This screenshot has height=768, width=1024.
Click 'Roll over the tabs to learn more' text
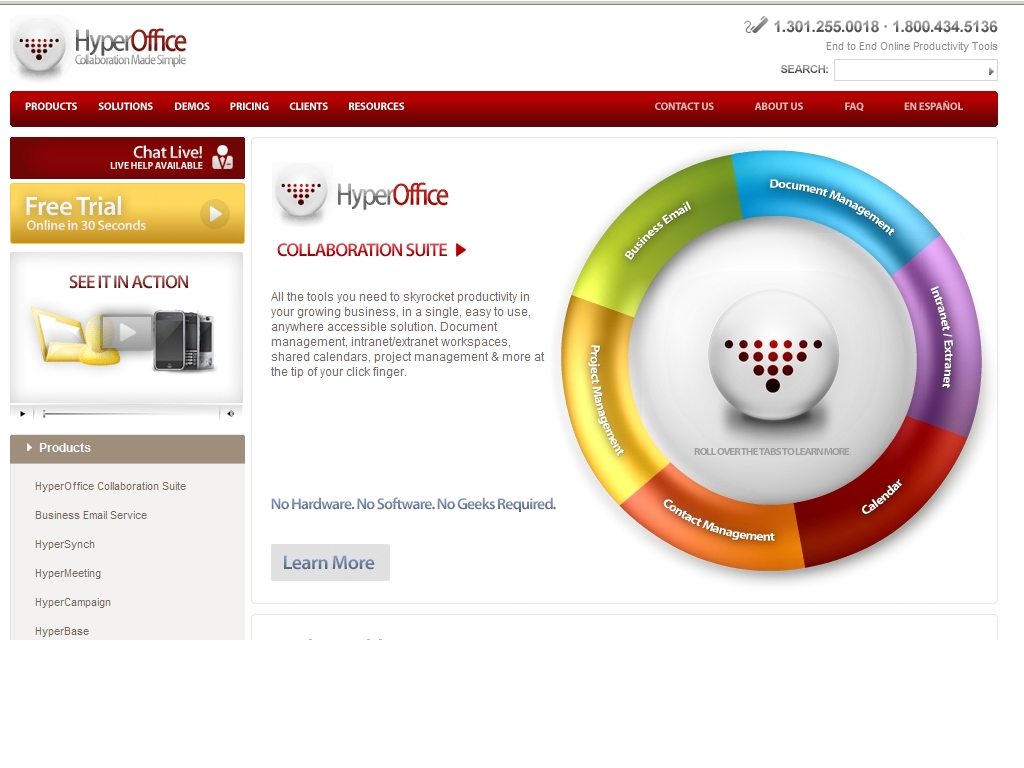click(771, 451)
